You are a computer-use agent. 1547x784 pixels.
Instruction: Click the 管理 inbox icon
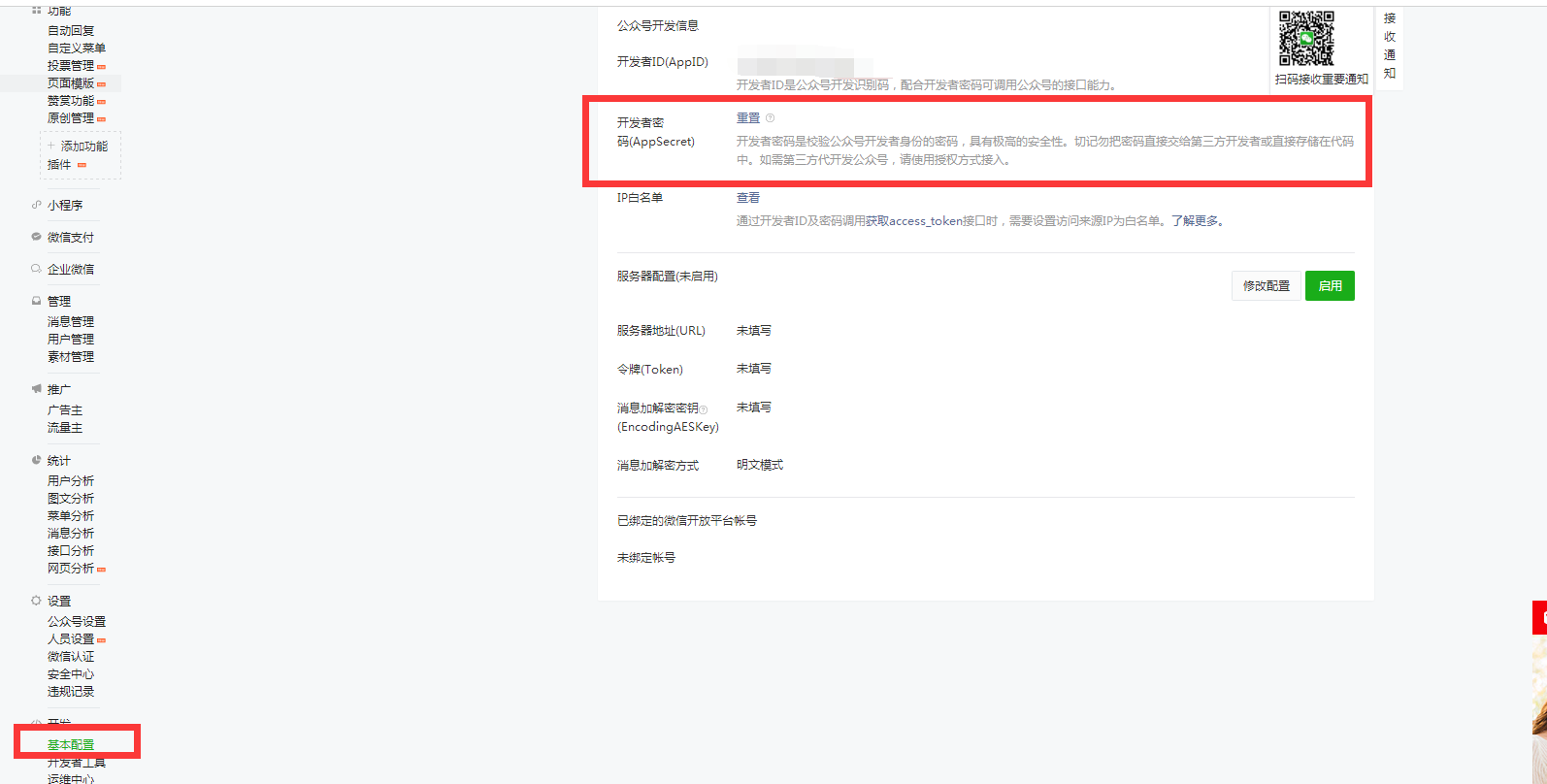coord(36,301)
